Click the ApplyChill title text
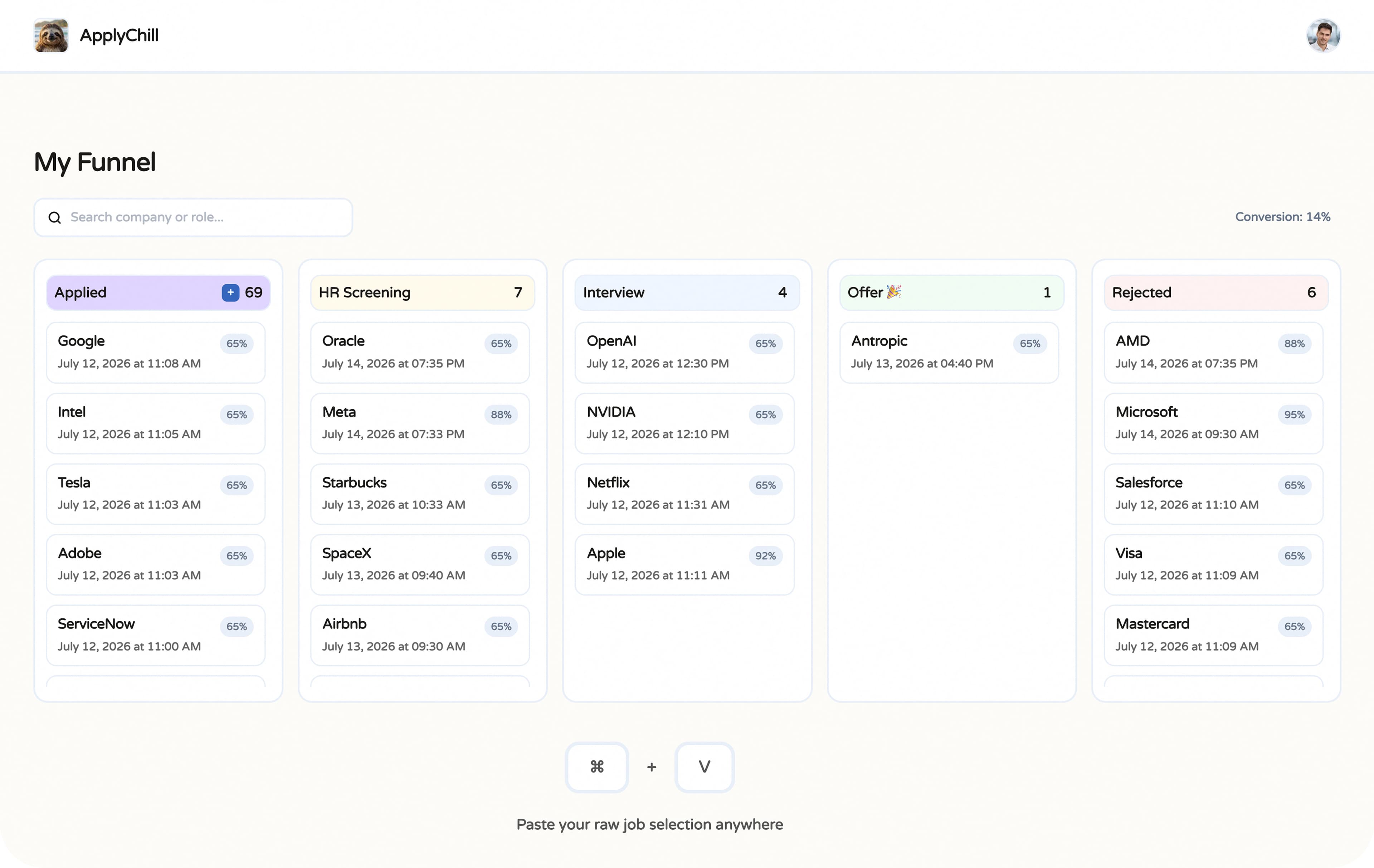This screenshot has width=1374, height=868. (x=119, y=35)
